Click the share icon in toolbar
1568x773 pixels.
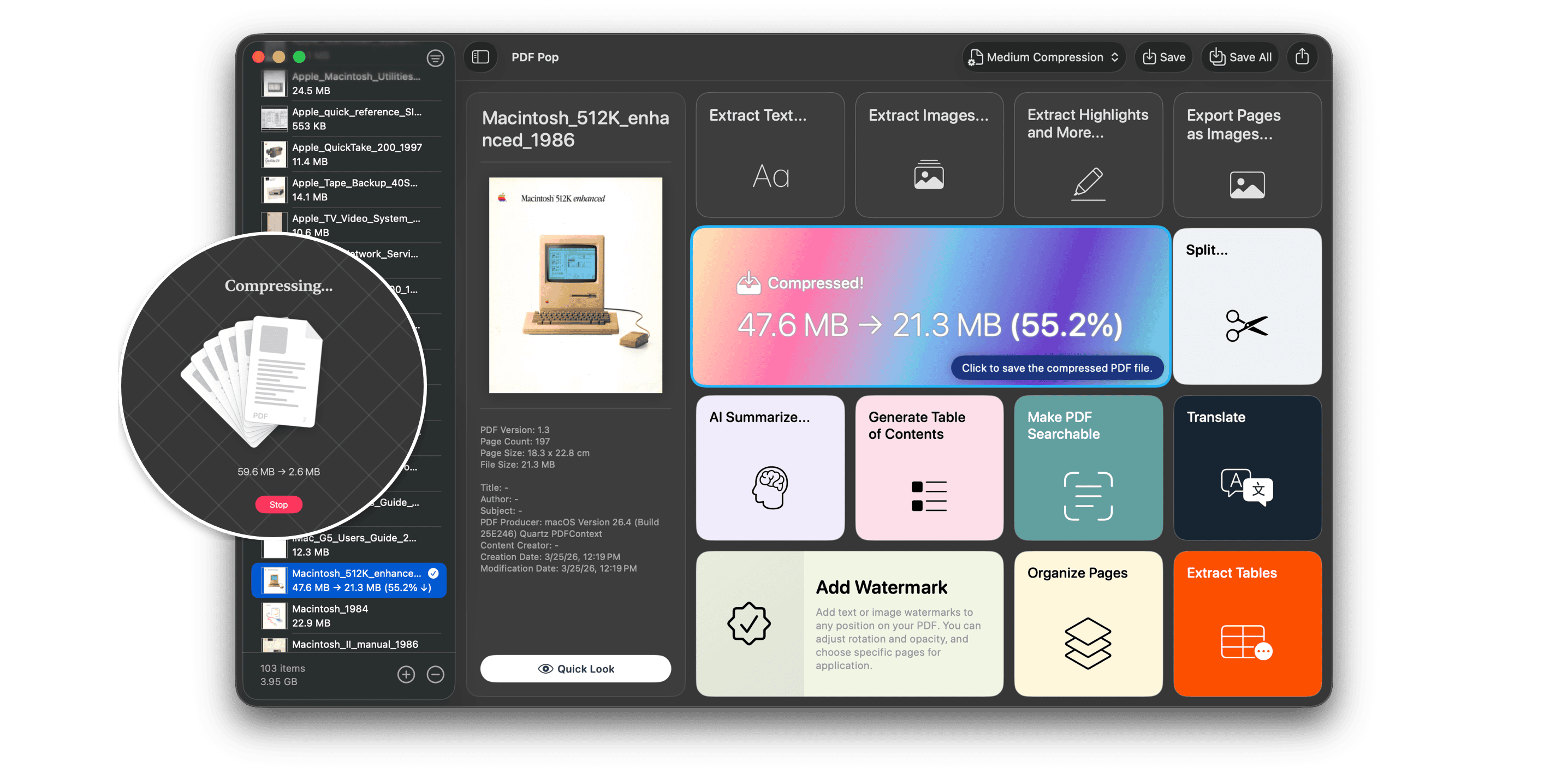pos(1302,57)
